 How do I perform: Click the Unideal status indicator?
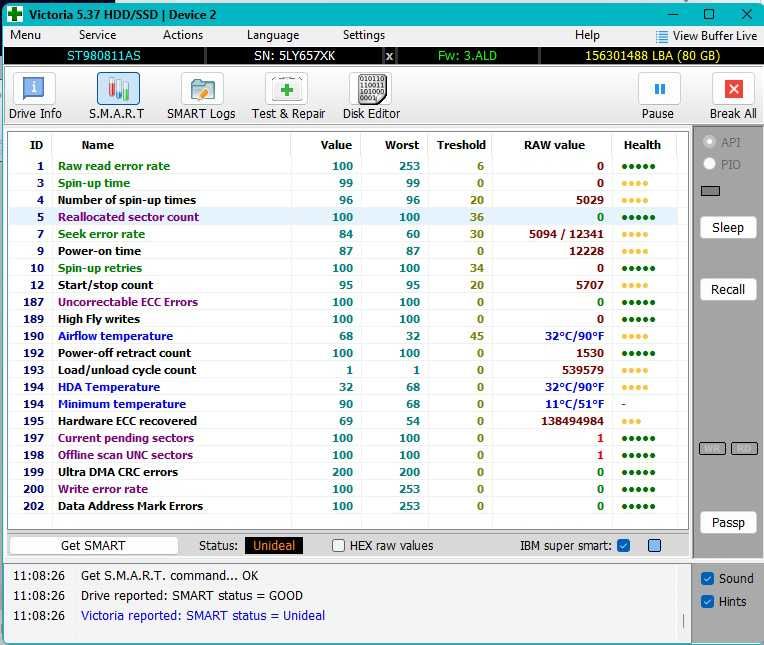tap(274, 545)
